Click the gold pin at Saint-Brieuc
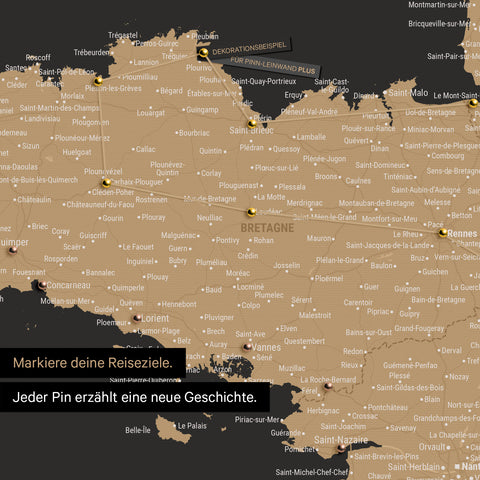The height and width of the screenshot is (480, 480). coord(252,124)
